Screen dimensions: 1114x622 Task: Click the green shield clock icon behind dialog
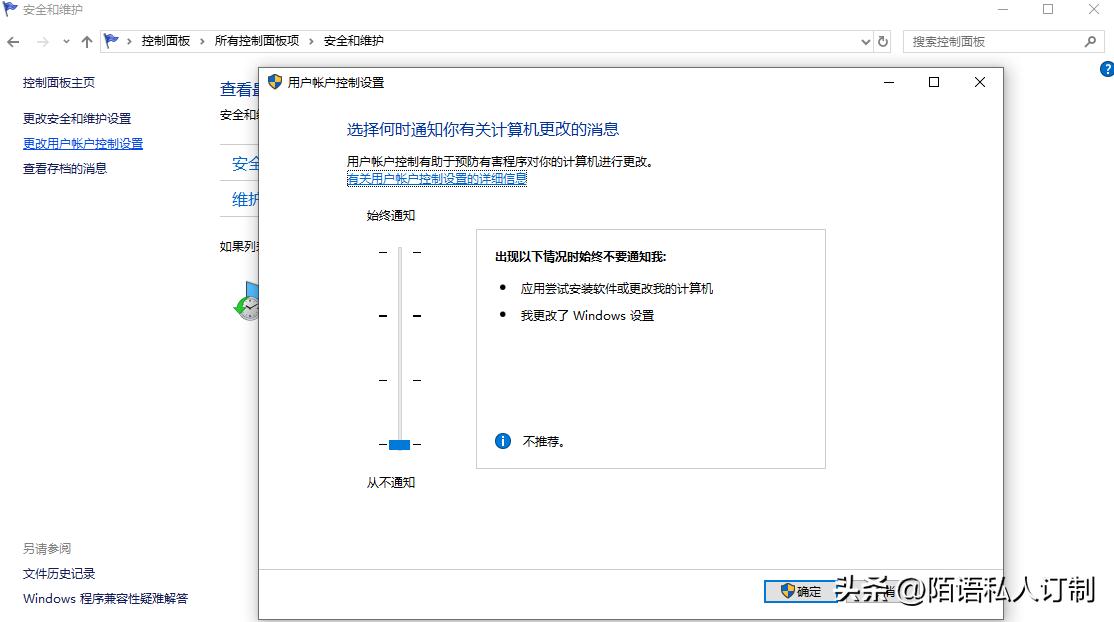[x=247, y=308]
